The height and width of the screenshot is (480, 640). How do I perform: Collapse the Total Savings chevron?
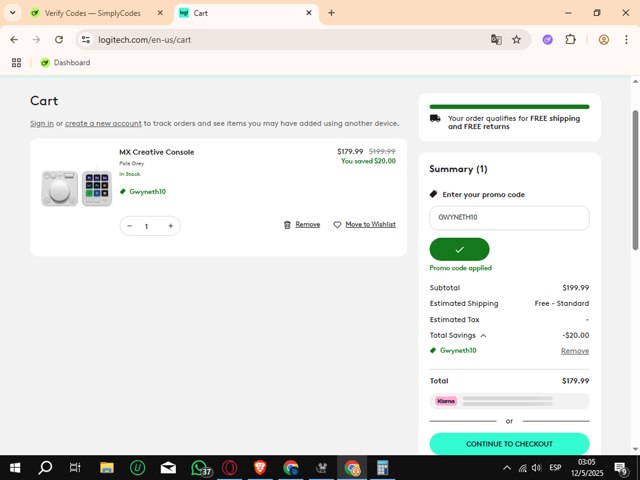pyautogui.click(x=483, y=336)
